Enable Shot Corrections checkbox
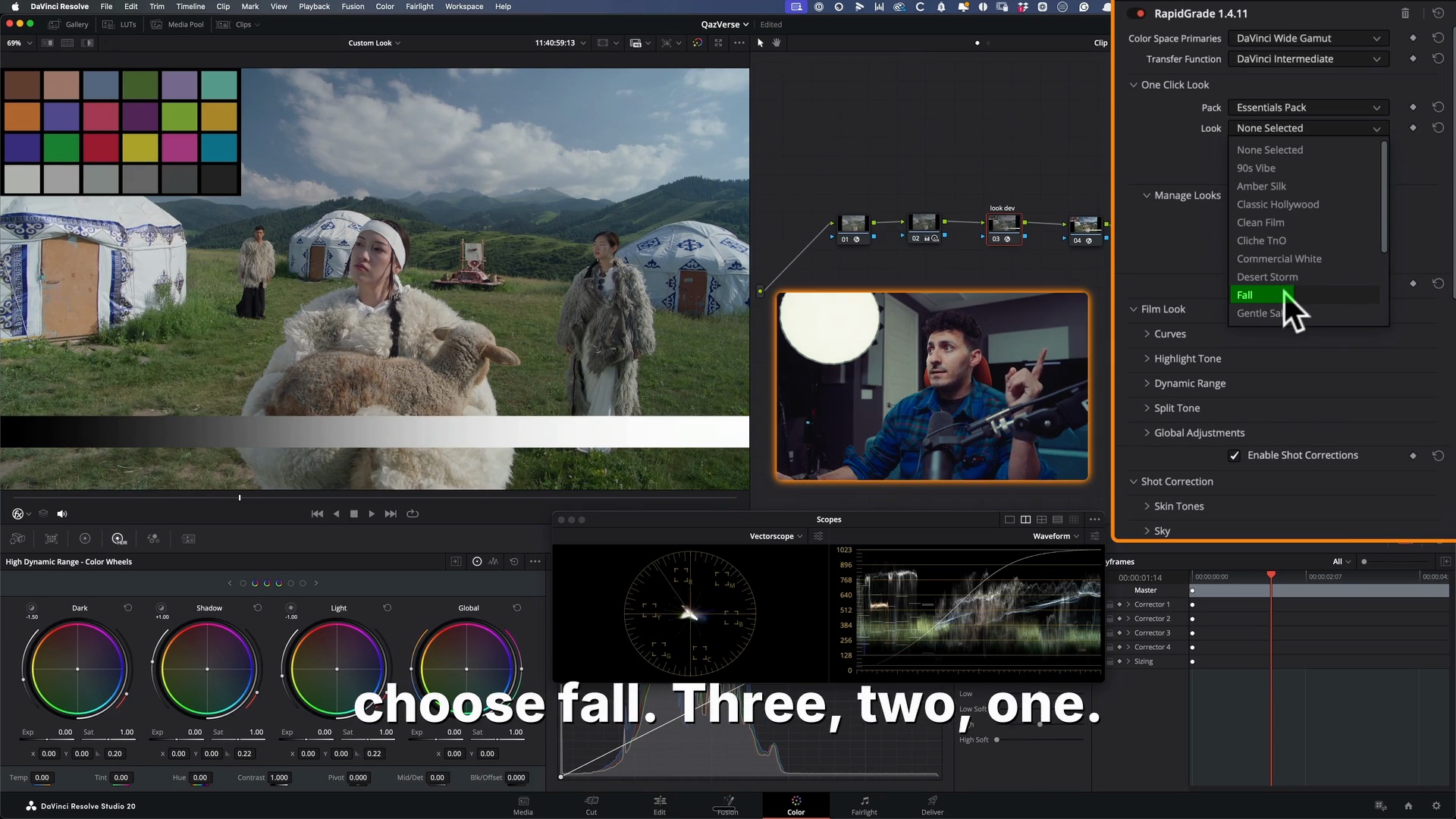This screenshot has height=819, width=1456. 1235,455
